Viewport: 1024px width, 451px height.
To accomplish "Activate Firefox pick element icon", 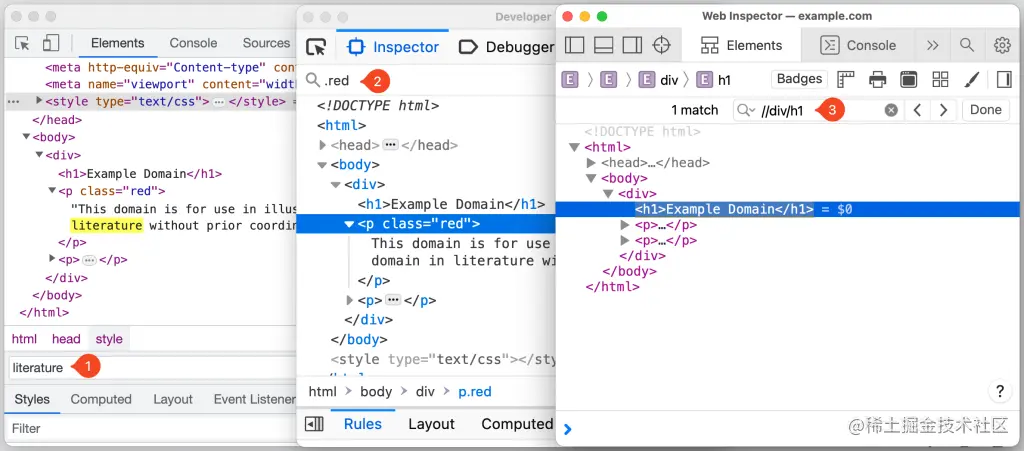I will tap(316, 47).
